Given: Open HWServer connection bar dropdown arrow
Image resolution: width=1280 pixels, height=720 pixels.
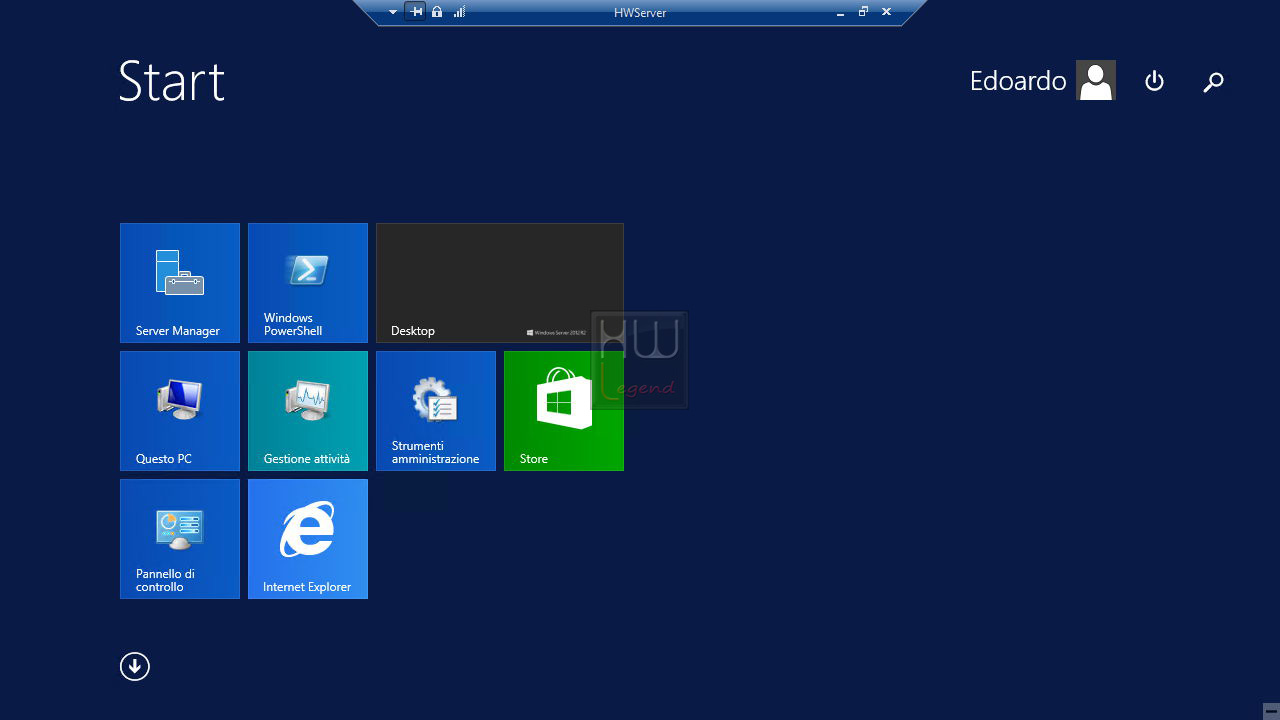Looking at the screenshot, I should (393, 12).
